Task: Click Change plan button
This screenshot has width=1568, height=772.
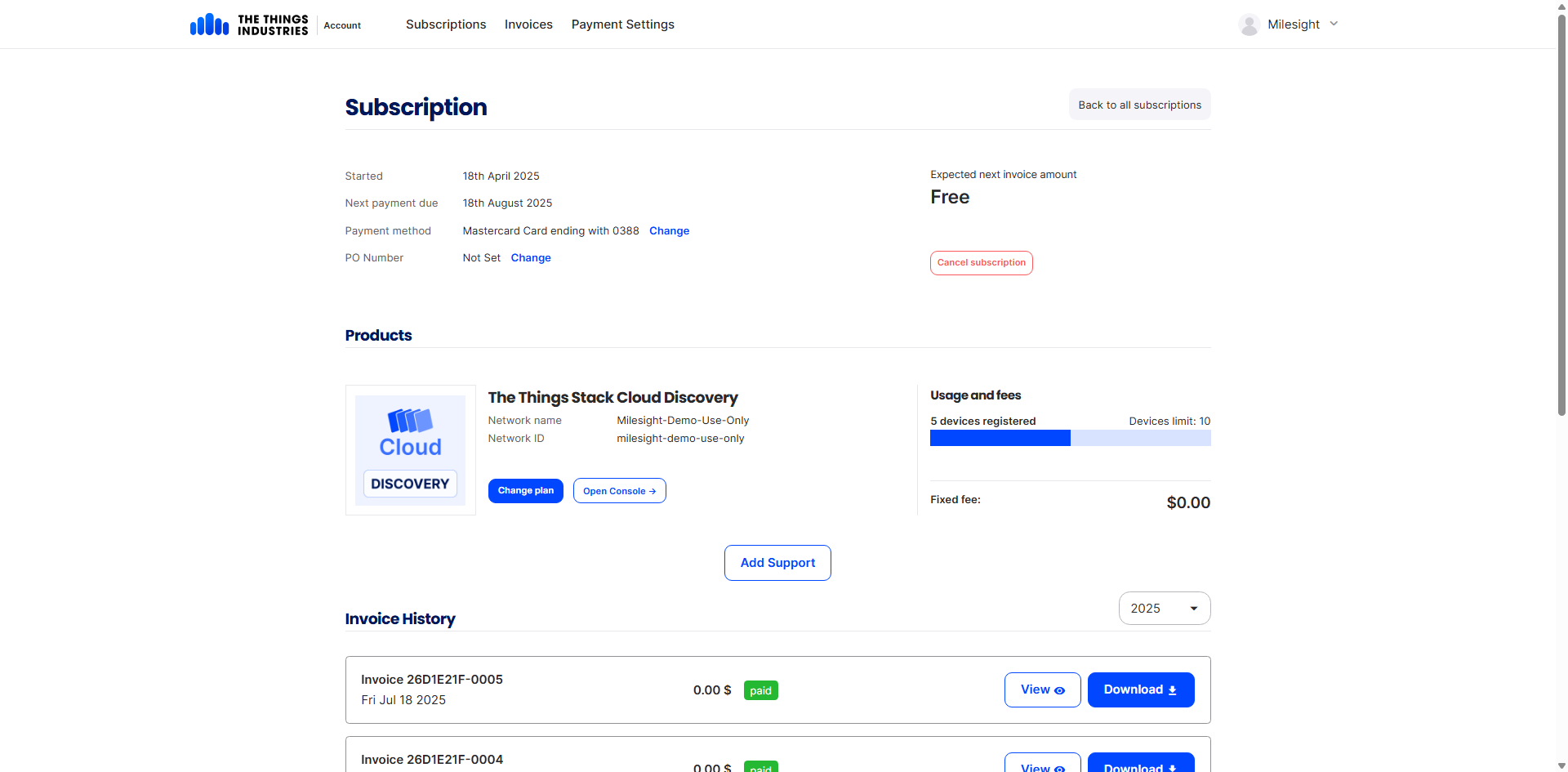Action: pos(525,491)
